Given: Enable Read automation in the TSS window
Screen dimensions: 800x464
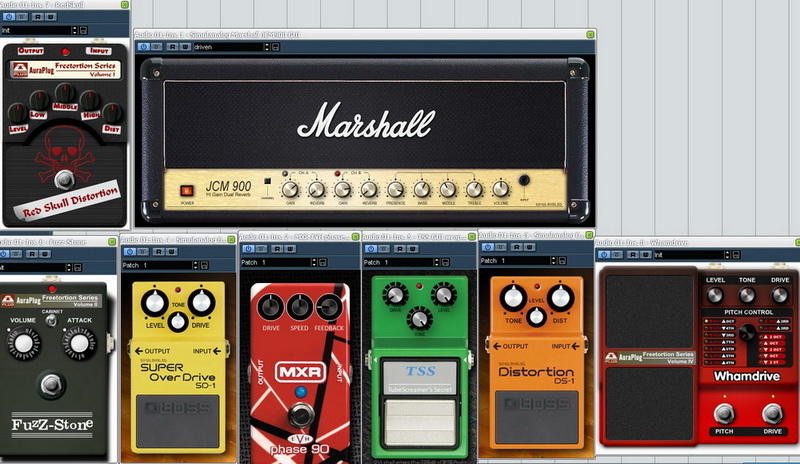Looking at the screenshot, I should pos(400,249).
